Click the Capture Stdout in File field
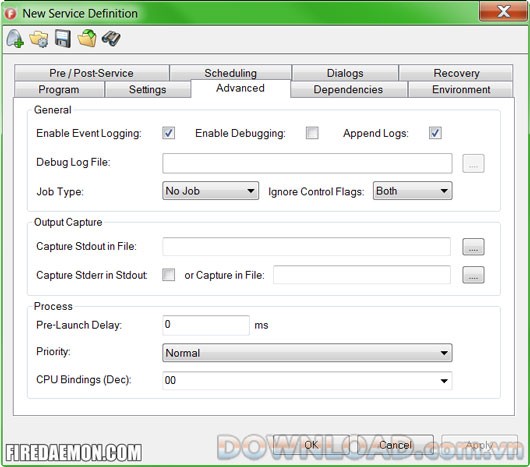Image resolution: width=530 pixels, height=467 pixels. 306,246
